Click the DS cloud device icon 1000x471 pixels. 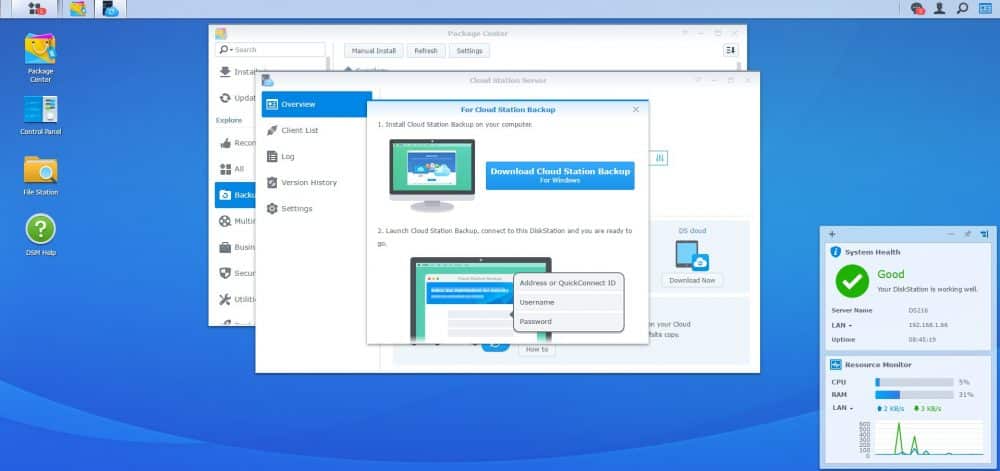coord(692,254)
